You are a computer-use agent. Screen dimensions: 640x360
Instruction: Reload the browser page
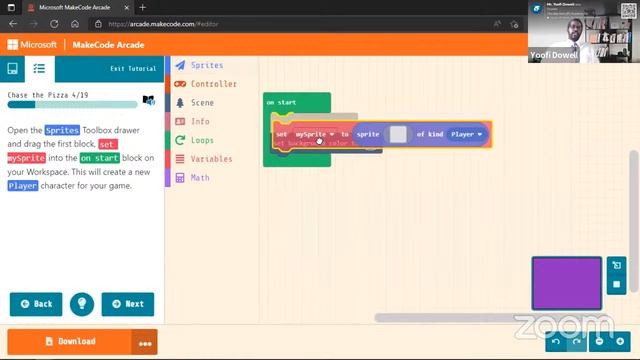coord(54,24)
